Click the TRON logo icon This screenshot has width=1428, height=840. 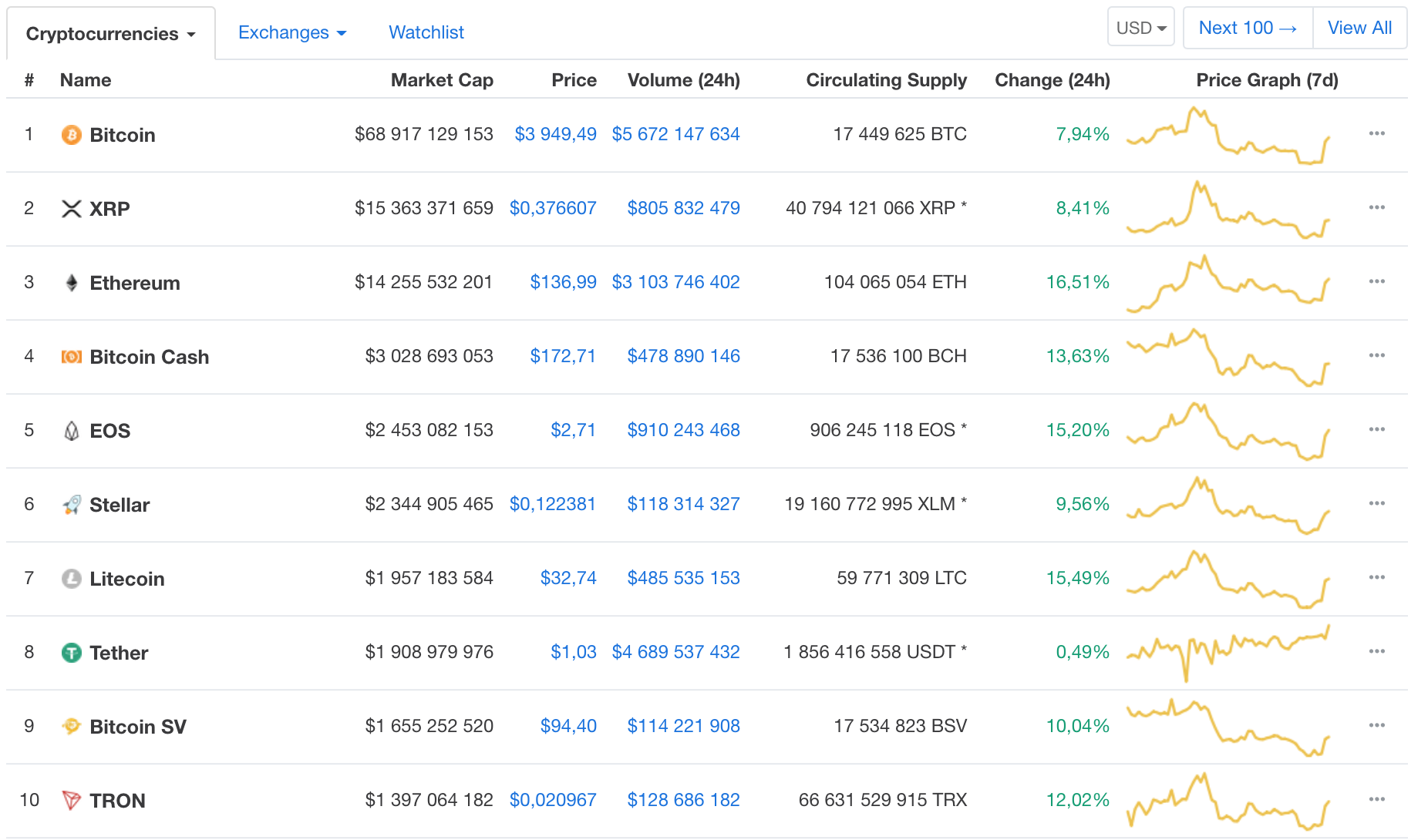71,801
